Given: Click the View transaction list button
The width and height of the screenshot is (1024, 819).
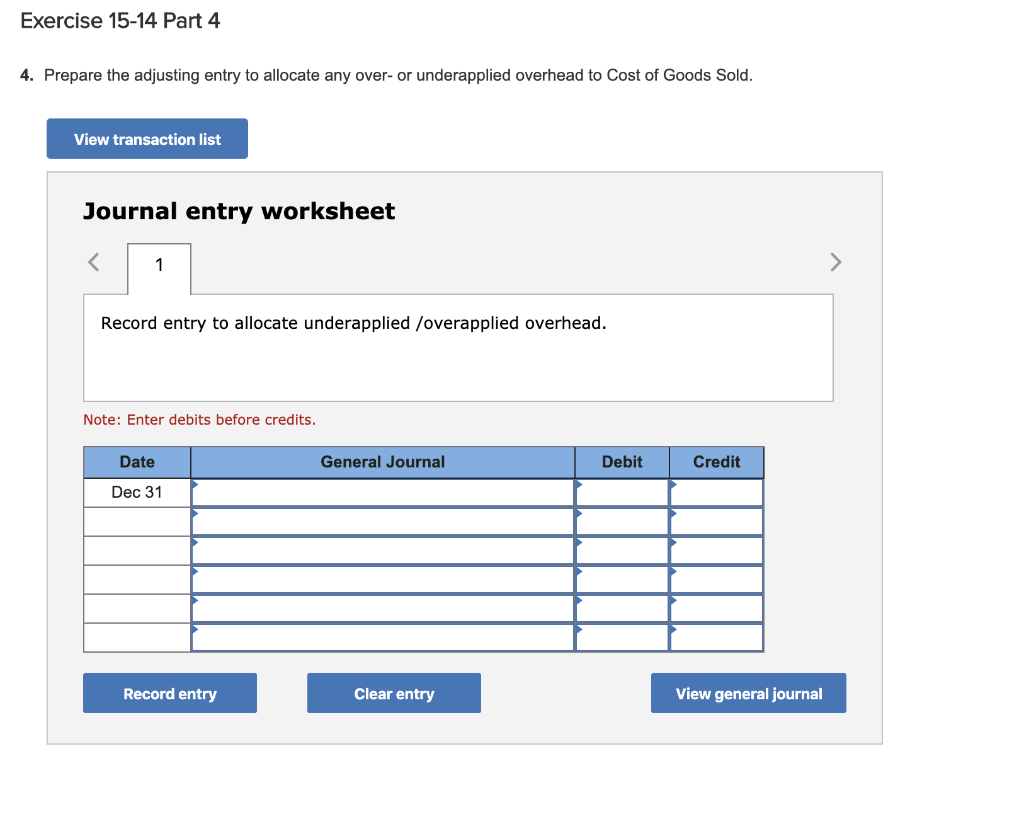Looking at the screenshot, I should (147, 138).
